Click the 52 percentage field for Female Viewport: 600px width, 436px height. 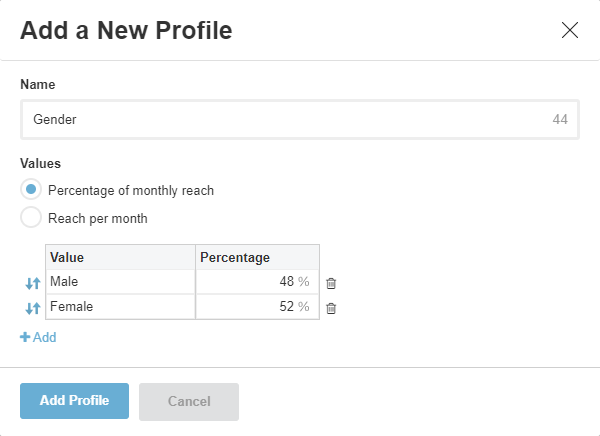pyautogui.click(x=256, y=307)
